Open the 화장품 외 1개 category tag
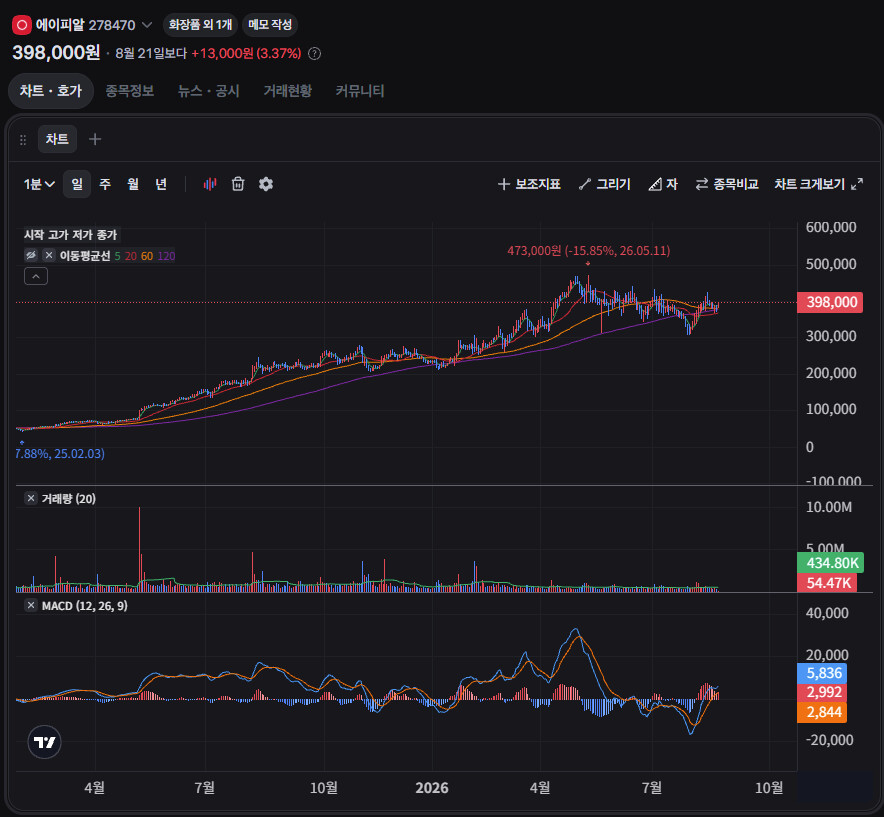The image size is (884, 817). click(200, 25)
